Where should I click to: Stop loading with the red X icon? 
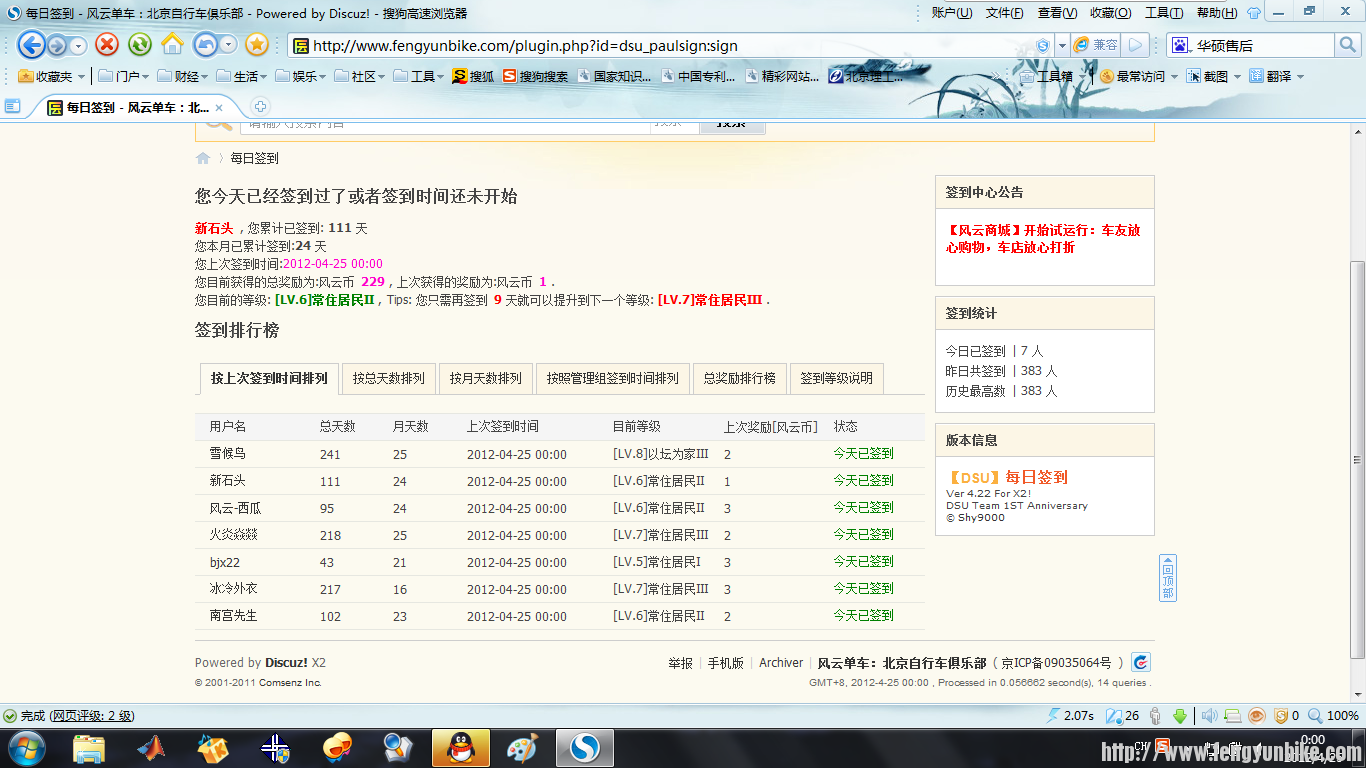[107, 45]
